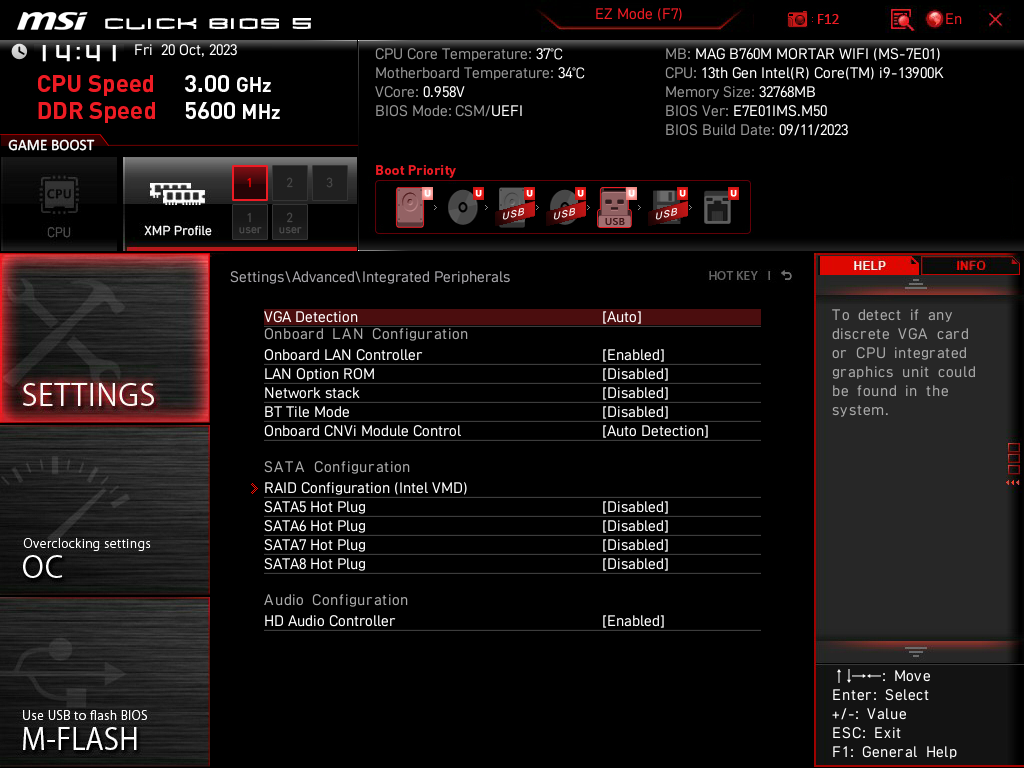This screenshot has height=768, width=1024.
Task: Change SATA5 Hot Plug [Disabled] value
Action: point(635,507)
